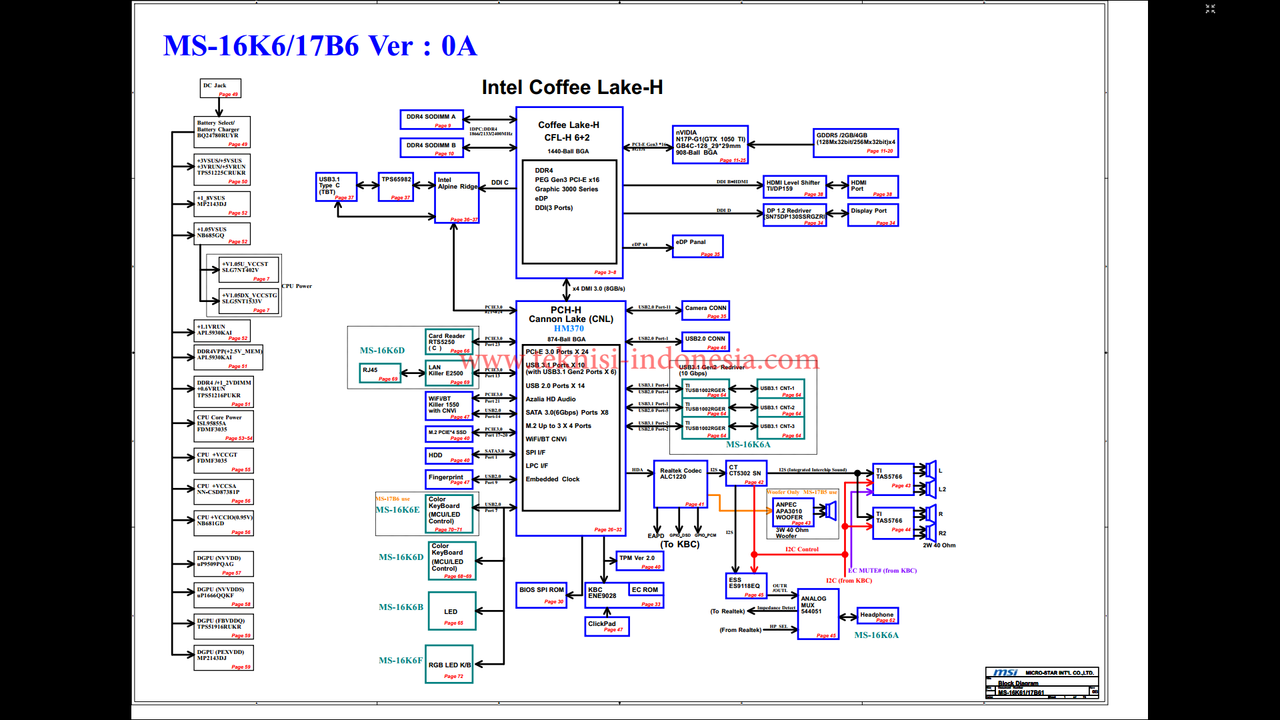Select the Battery Charger BQ24780RUYR block

point(221,133)
